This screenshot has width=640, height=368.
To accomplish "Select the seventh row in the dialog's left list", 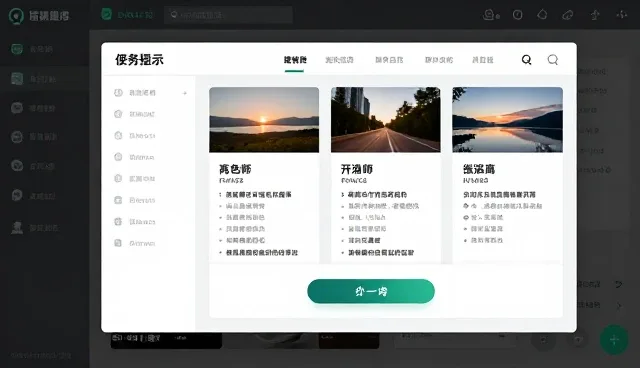I will tap(149, 222).
